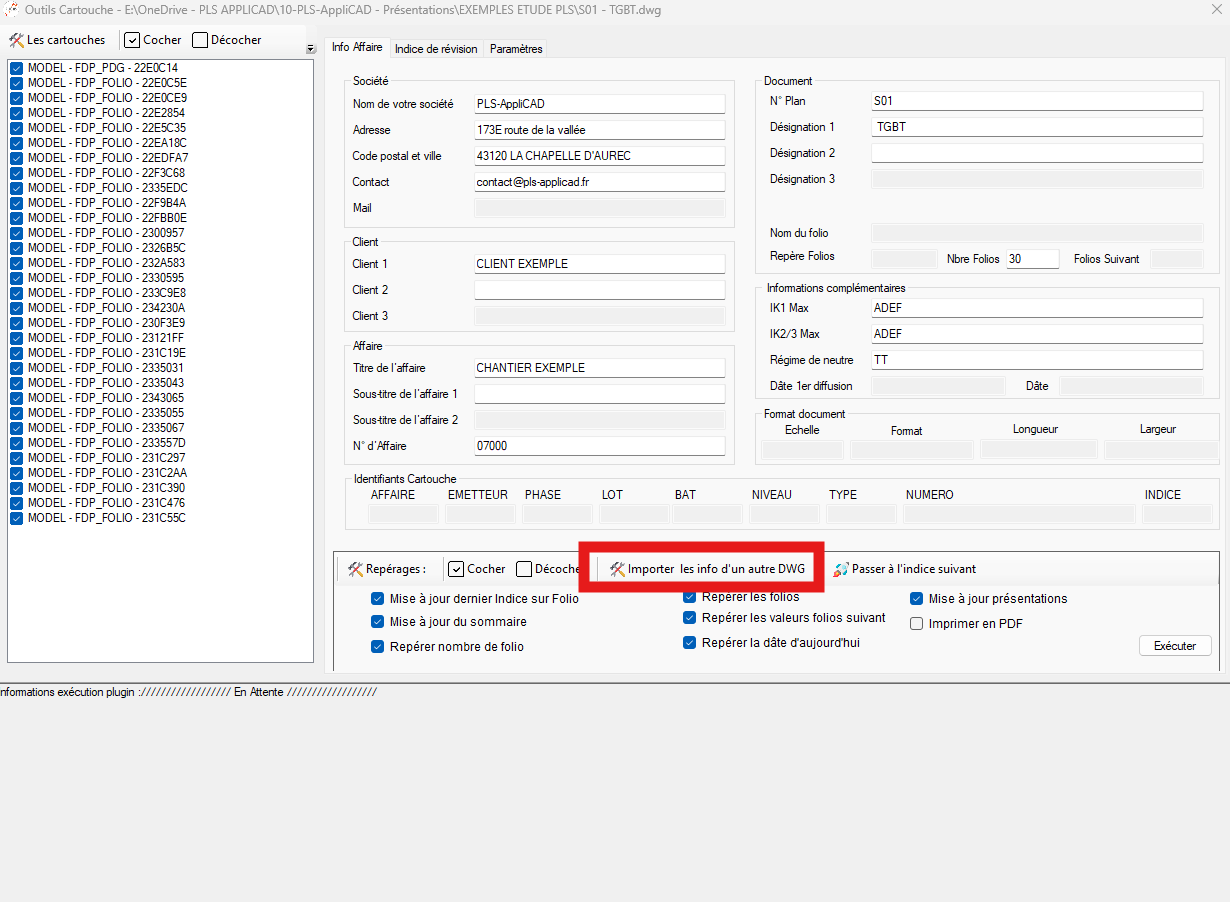Disable Mise à jour présentations
This screenshot has height=902, width=1230.
click(916, 598)
